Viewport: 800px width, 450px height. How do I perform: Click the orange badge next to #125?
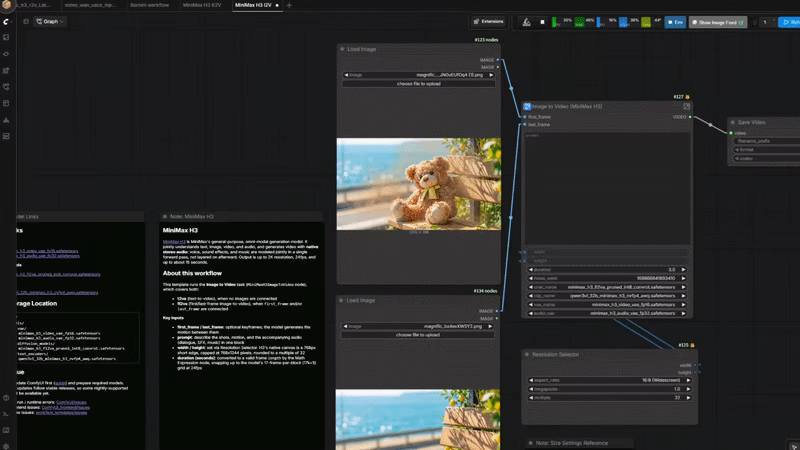(x=692, y=345)
